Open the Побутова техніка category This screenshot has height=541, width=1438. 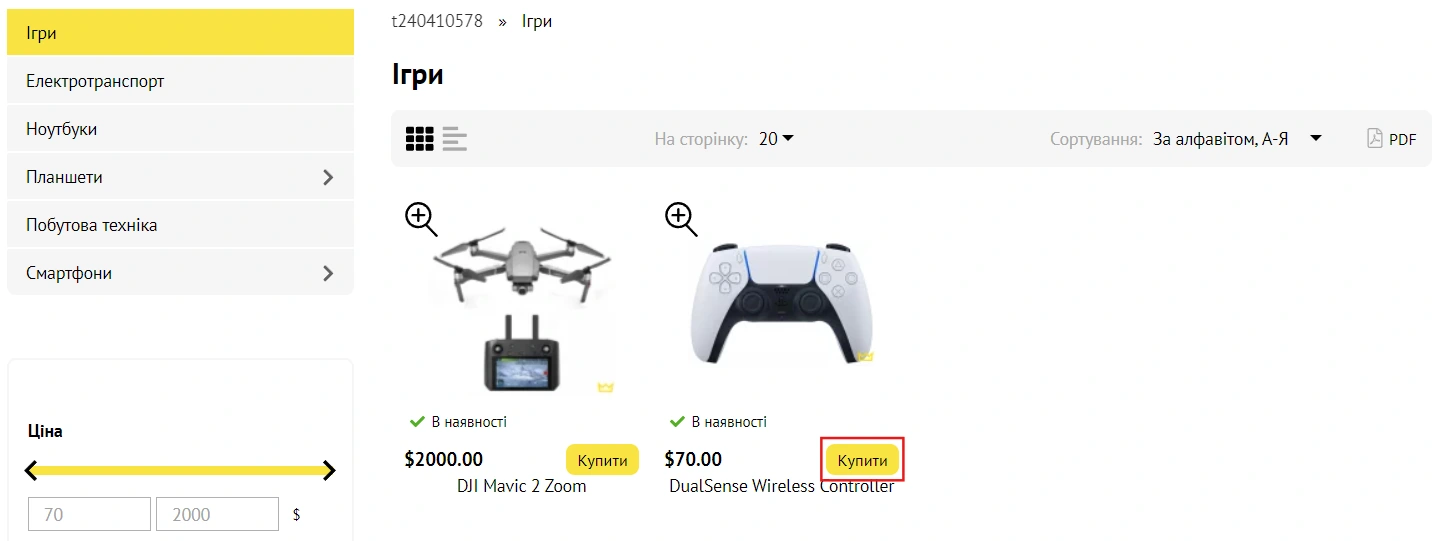[x=92, y=225]
